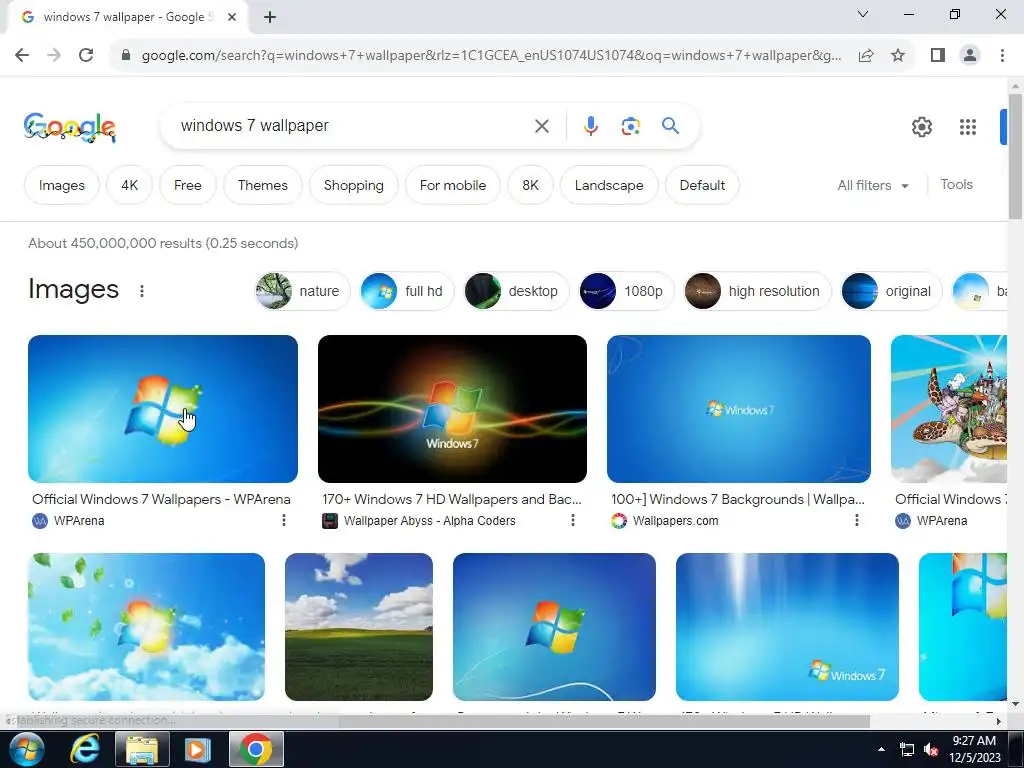Open options for WPArena image result
This screenshot has height=768, width=1024.
click(283, 520)
